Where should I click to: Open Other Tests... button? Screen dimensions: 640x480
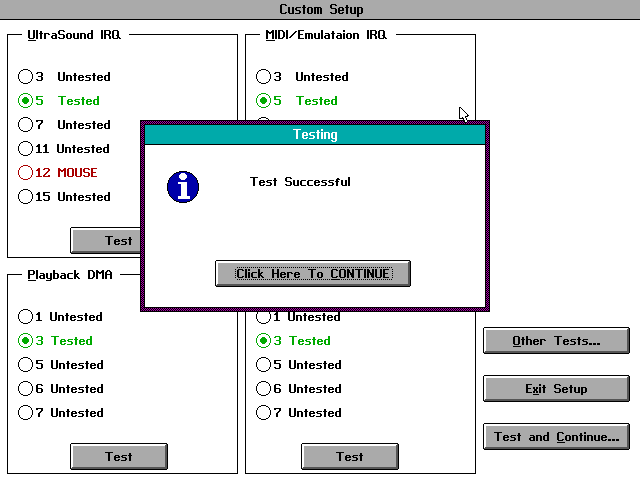tap(556, 340)
